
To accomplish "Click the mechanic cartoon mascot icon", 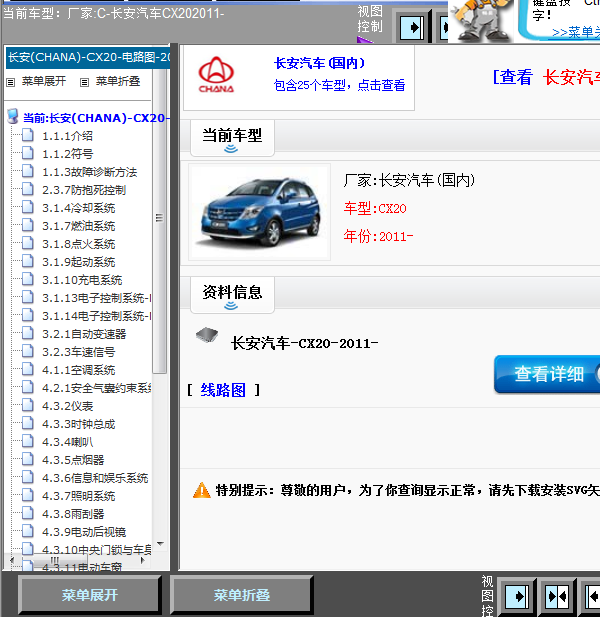I will click(x=481, y=20).
